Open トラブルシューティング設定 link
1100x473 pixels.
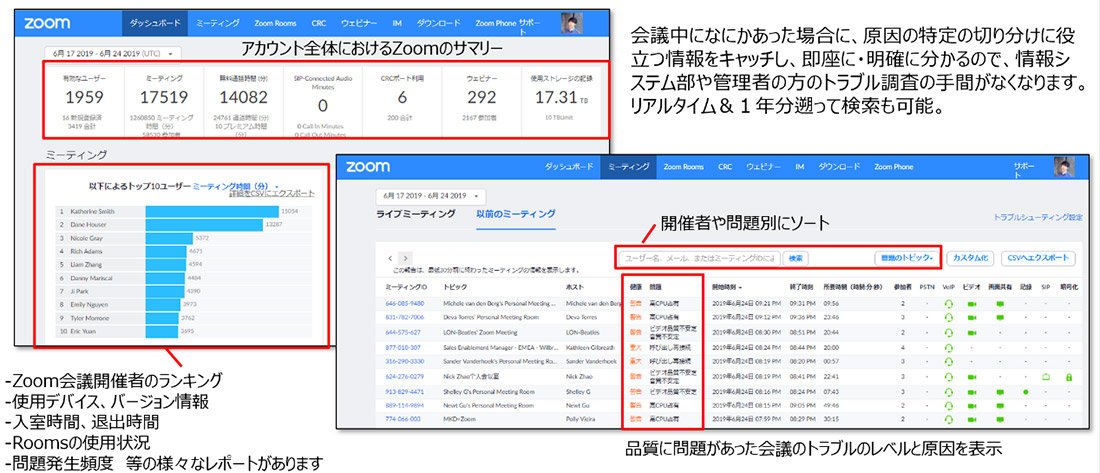[x=1038, y=218]
